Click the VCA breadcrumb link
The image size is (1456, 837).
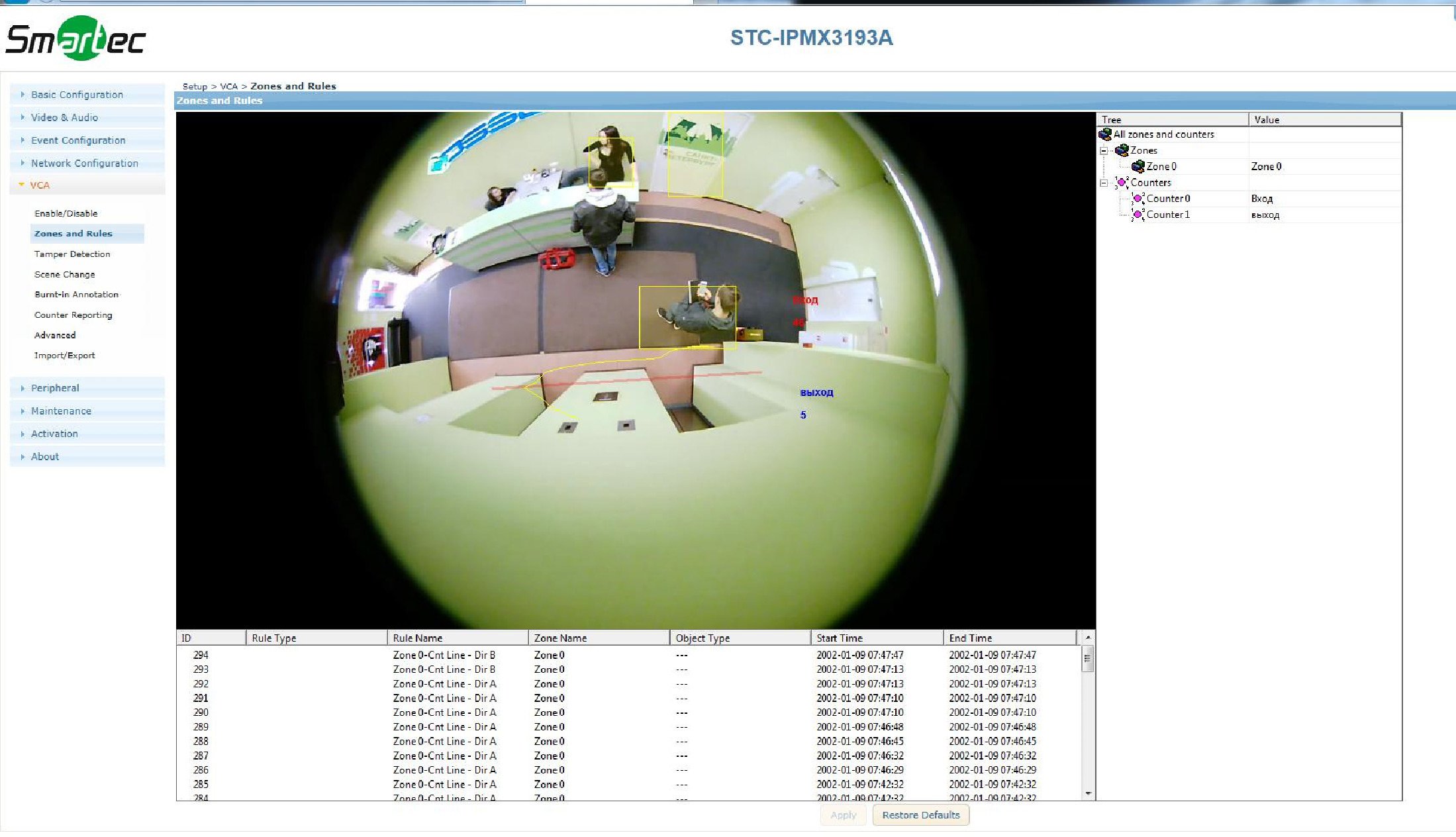tap(228, 87)
